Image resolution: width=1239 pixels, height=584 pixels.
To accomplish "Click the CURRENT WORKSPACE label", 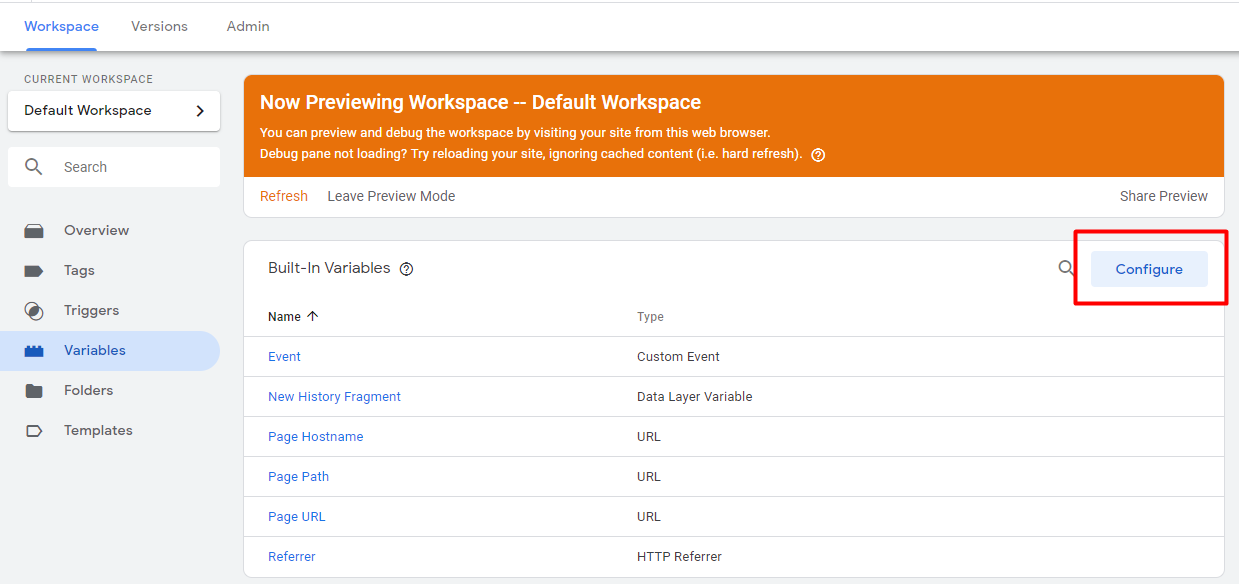I will tap(89, 79).
